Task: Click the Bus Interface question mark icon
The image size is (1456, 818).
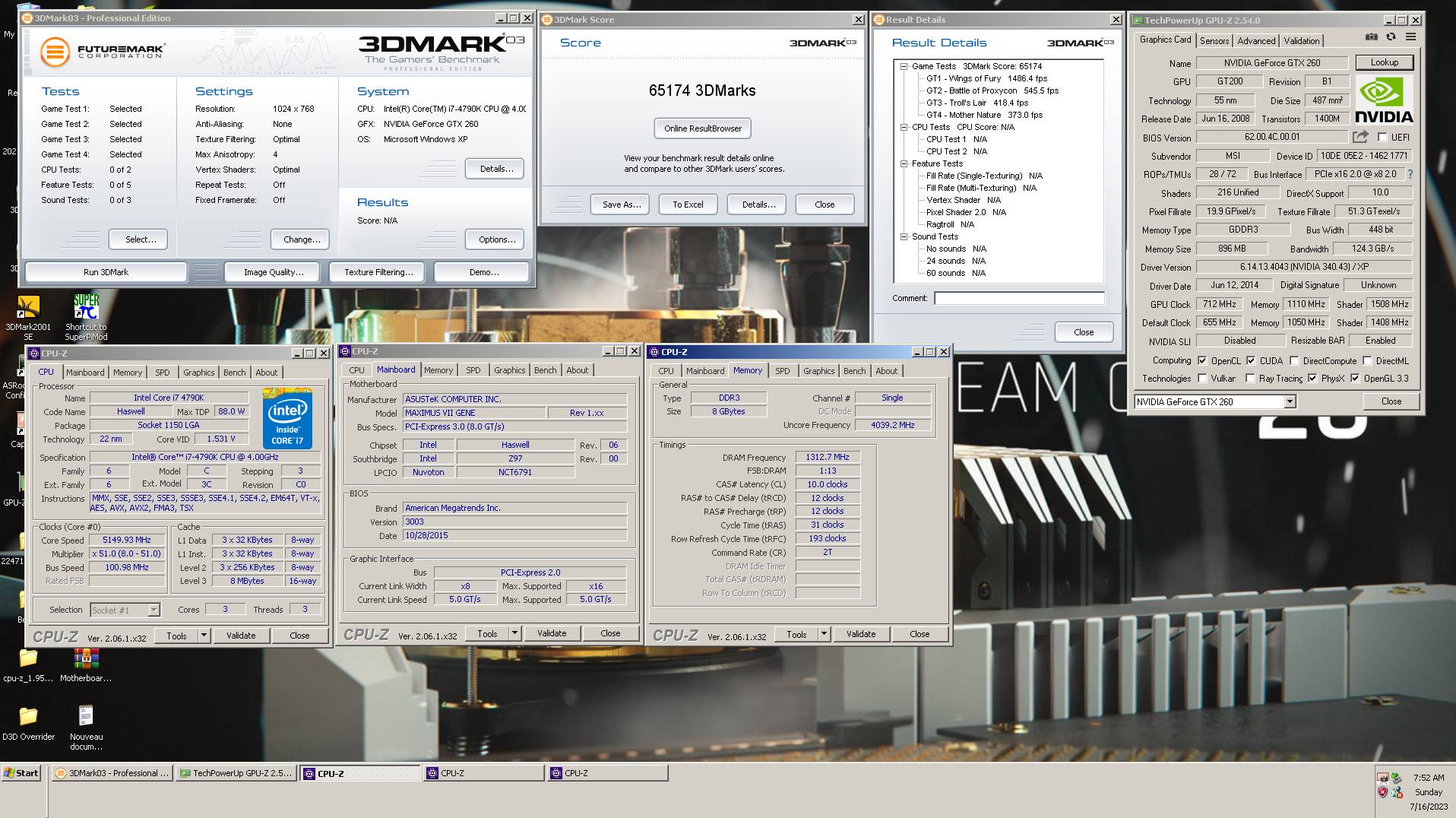Action: pos(1410,174)
